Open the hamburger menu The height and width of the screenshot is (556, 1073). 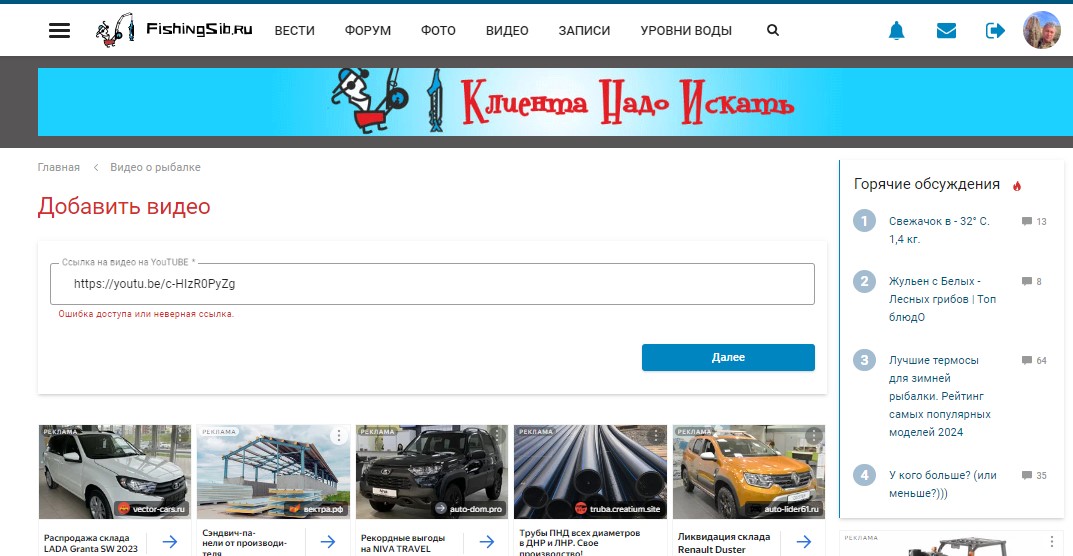click(60, 30)
